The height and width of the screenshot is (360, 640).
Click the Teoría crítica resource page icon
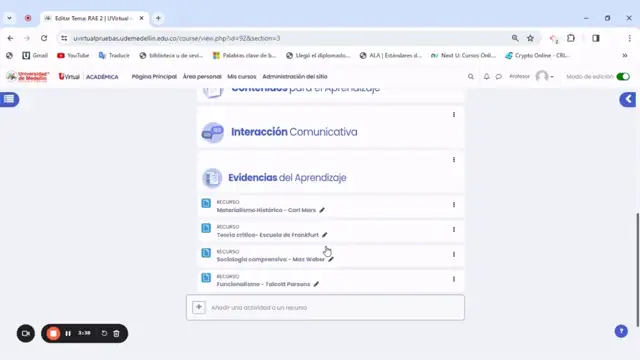click(206, 228)
